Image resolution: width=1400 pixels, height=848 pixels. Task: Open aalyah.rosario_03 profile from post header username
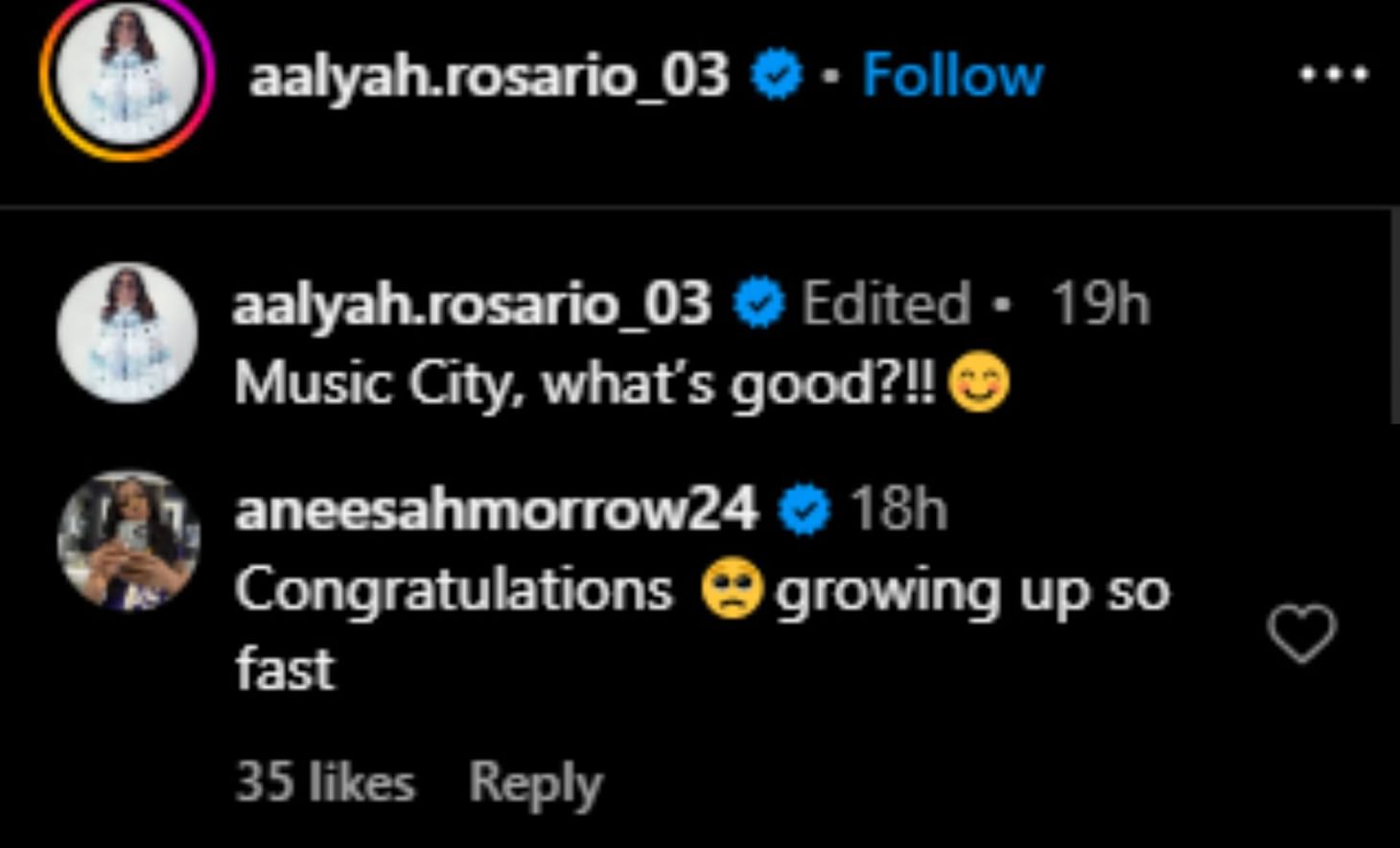(x=489, y=77)
